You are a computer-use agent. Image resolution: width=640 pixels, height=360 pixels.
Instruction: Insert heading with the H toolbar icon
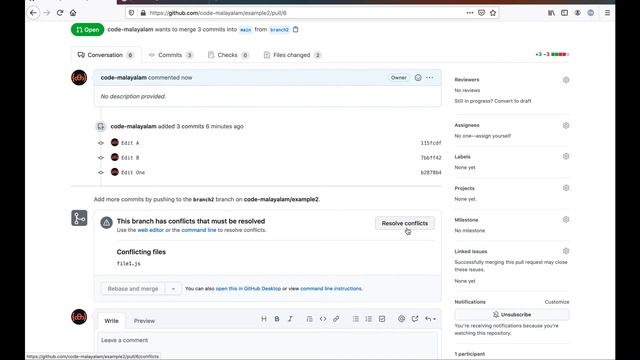pyautogui.click(x=264, y=319)
